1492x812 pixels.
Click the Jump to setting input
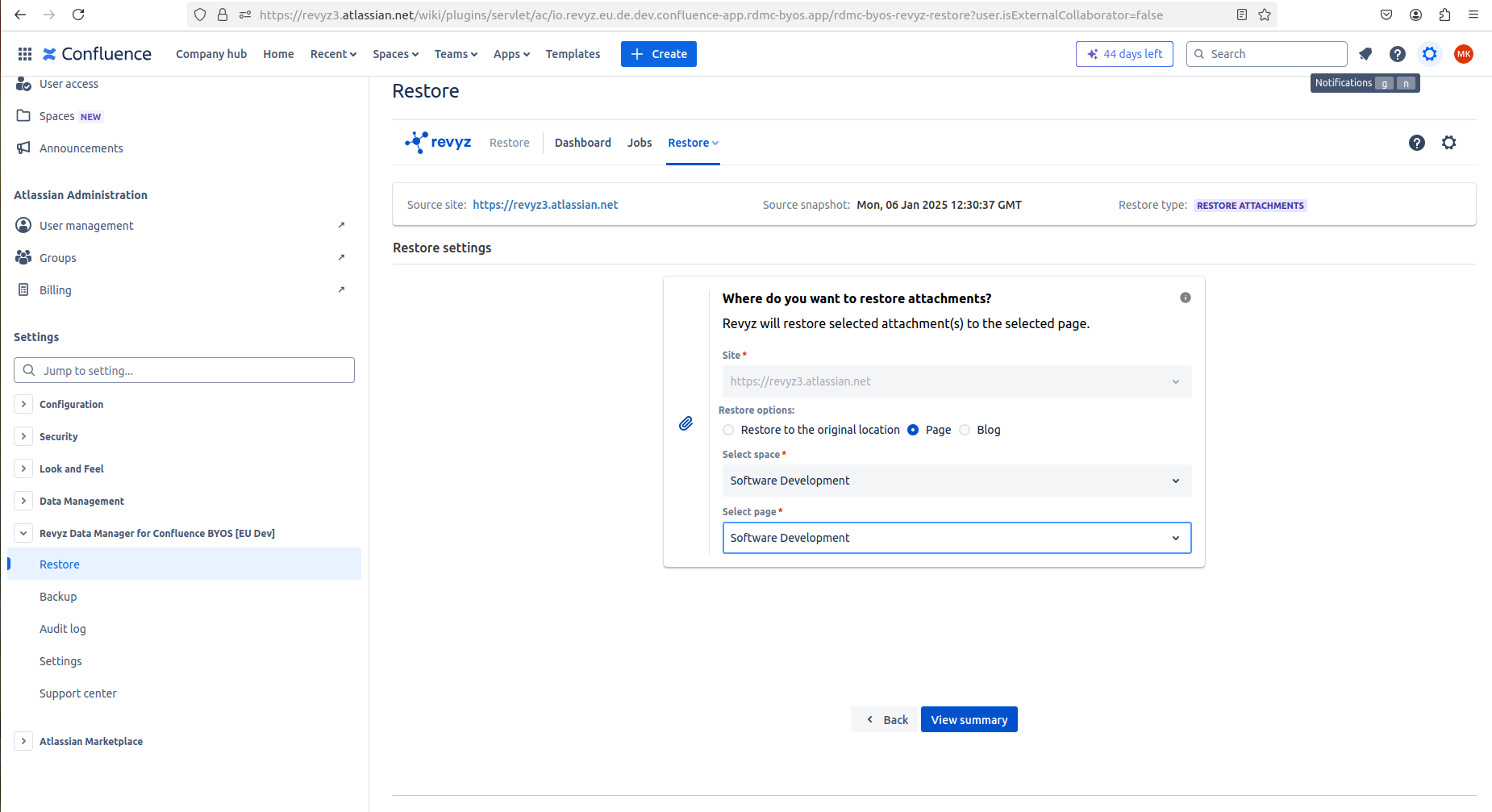tap(184, 370)
